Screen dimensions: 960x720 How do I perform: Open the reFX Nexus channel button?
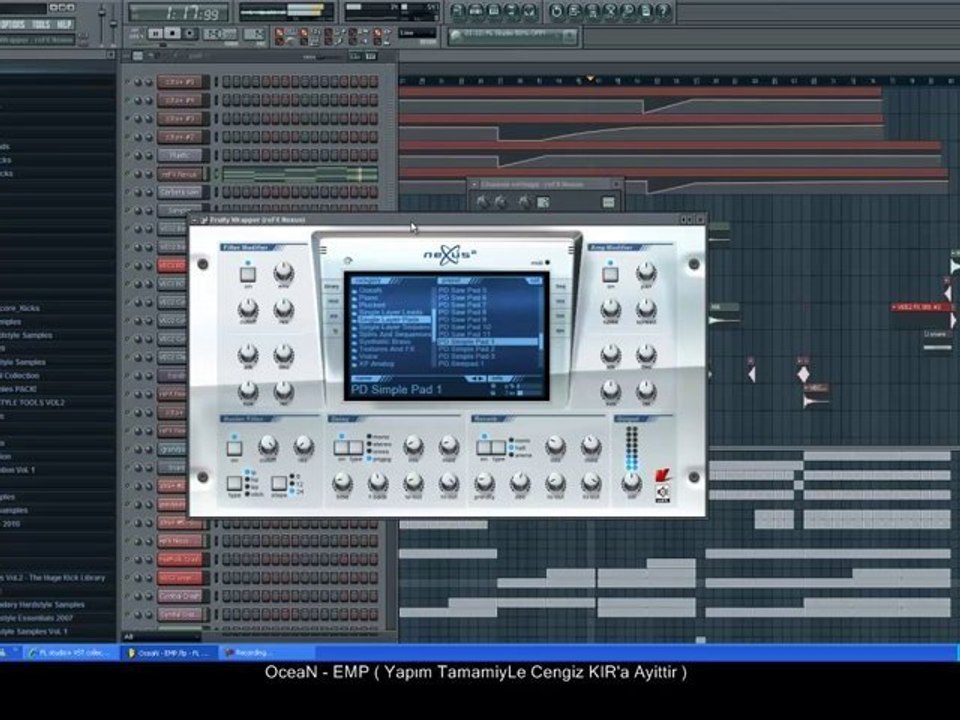(180, 174)
